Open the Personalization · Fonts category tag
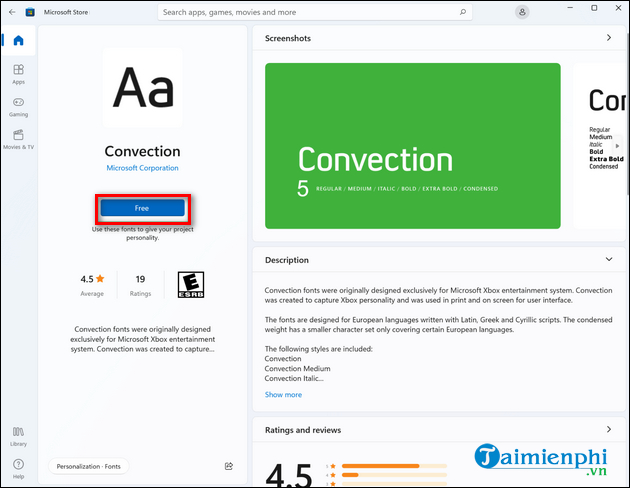The width and height of the screenshot is (630, 488). pos(88,466)
